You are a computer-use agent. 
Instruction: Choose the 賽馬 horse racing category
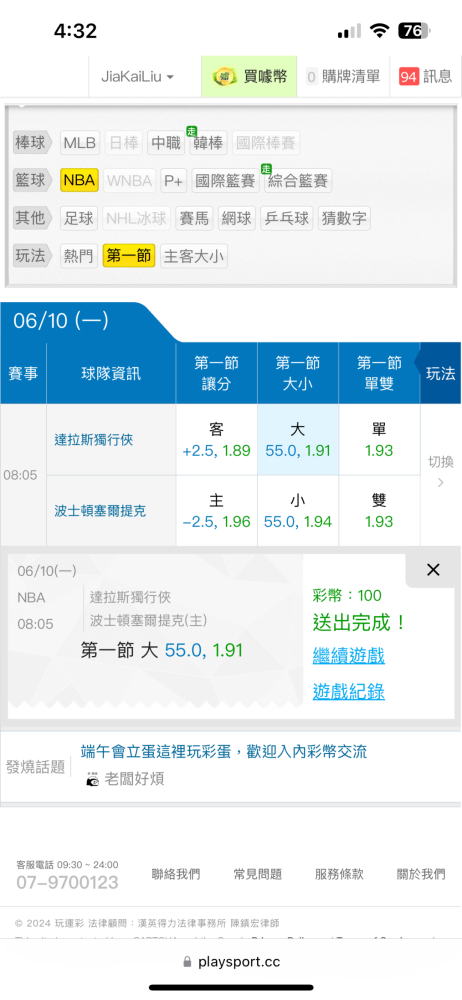click(193, 218)
